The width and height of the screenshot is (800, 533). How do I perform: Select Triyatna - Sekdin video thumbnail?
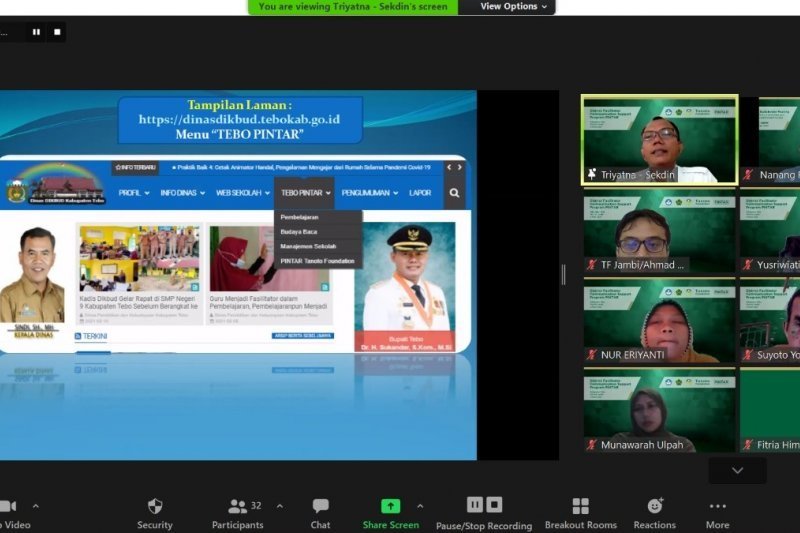(659, 139)
